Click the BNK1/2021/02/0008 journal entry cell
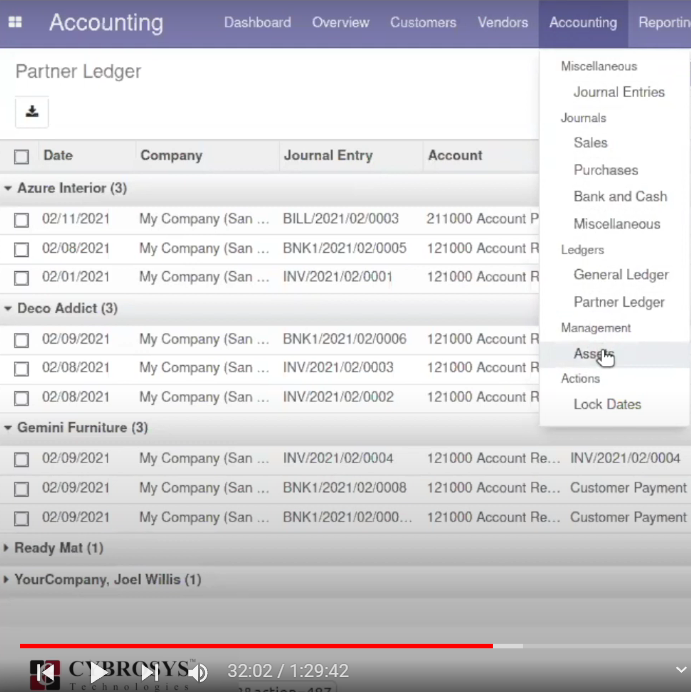The width and height of the screenshot is (691, 692). point(345,488)
